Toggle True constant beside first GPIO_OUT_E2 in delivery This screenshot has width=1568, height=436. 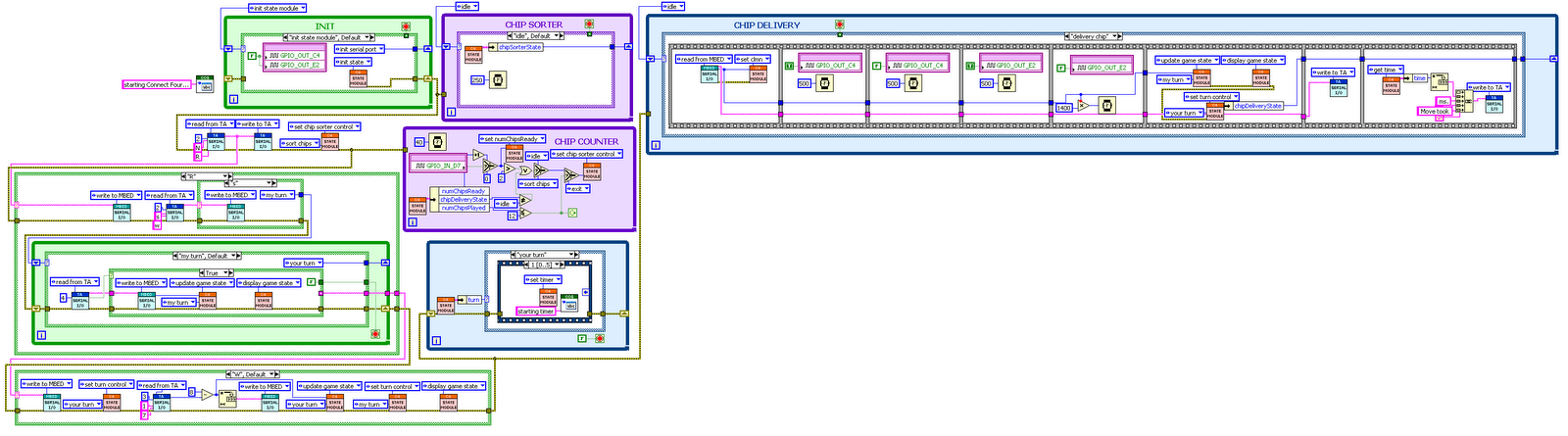click(x=970, y=66)
